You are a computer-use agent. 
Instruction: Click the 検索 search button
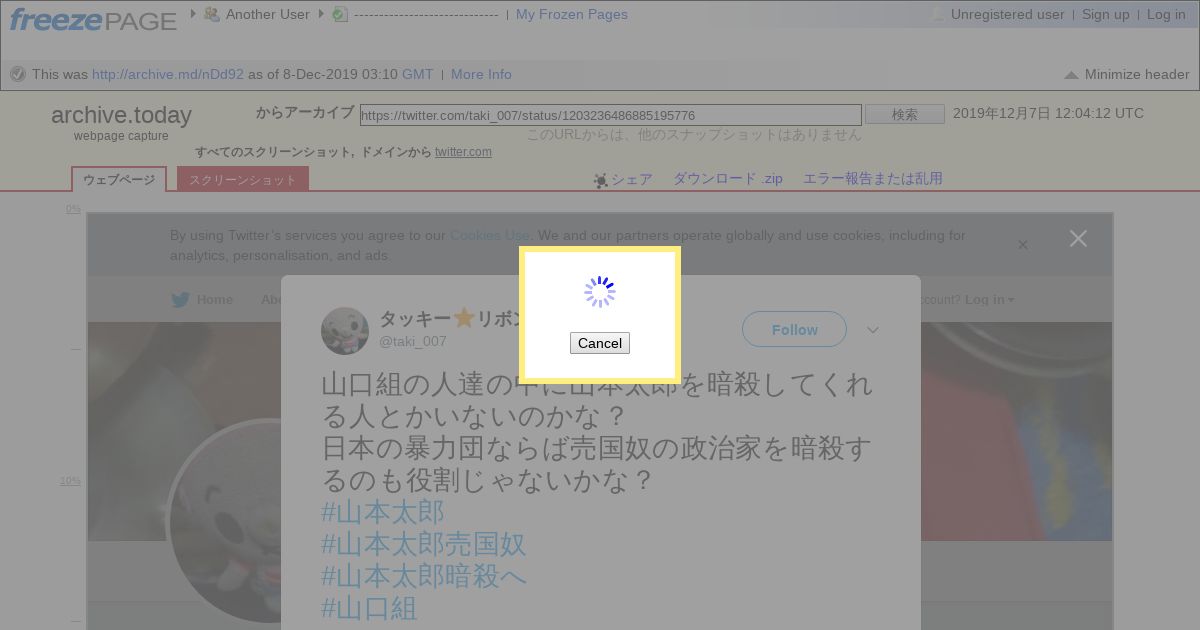click(x=905, y=115)
